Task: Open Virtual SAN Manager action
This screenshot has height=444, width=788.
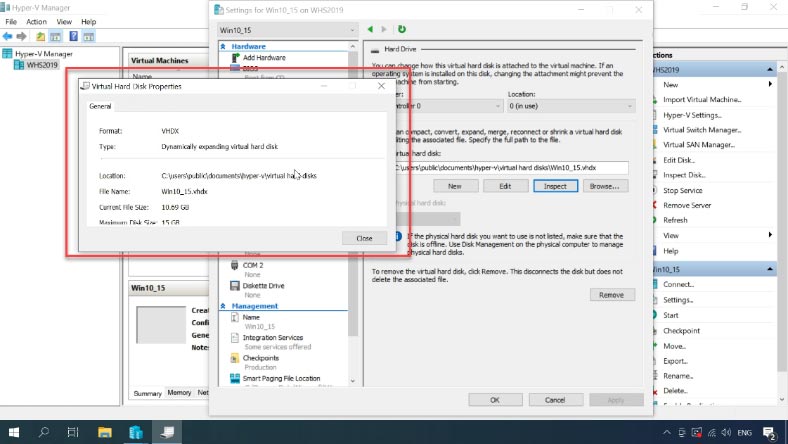Action: tap(699, 145)
